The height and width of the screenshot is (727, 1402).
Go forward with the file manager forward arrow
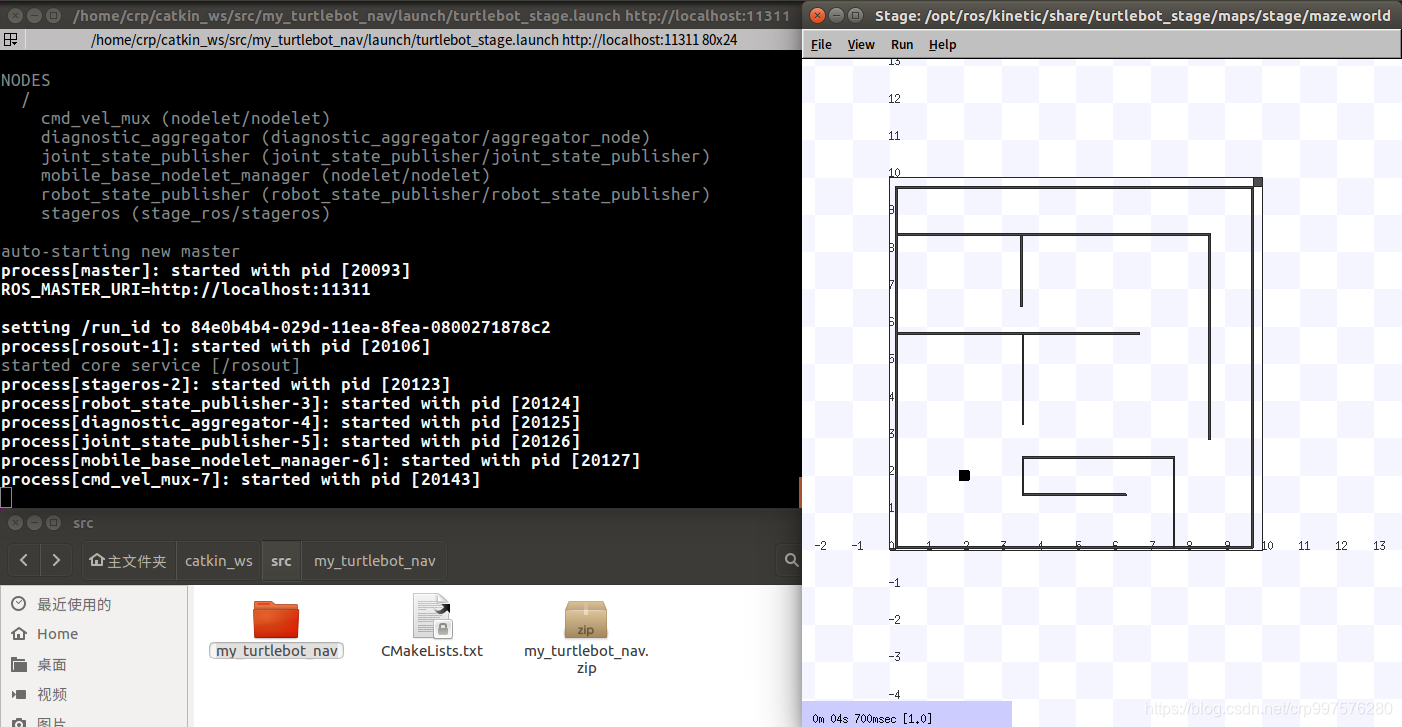click(x=56, y=560)
